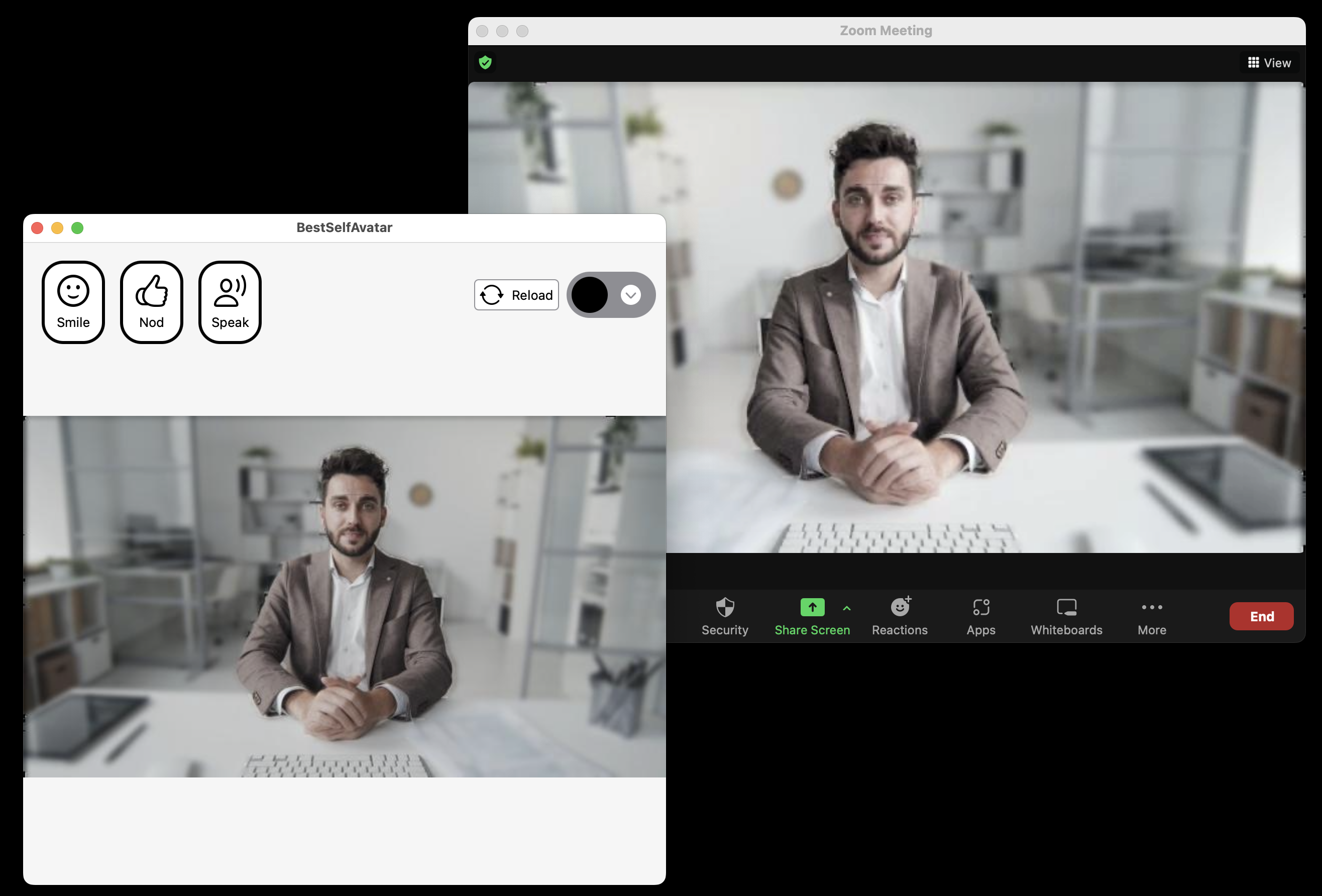Click the BestSelfAvatar window title
This screenshot has height=896, width=1322.
(344, 228)
